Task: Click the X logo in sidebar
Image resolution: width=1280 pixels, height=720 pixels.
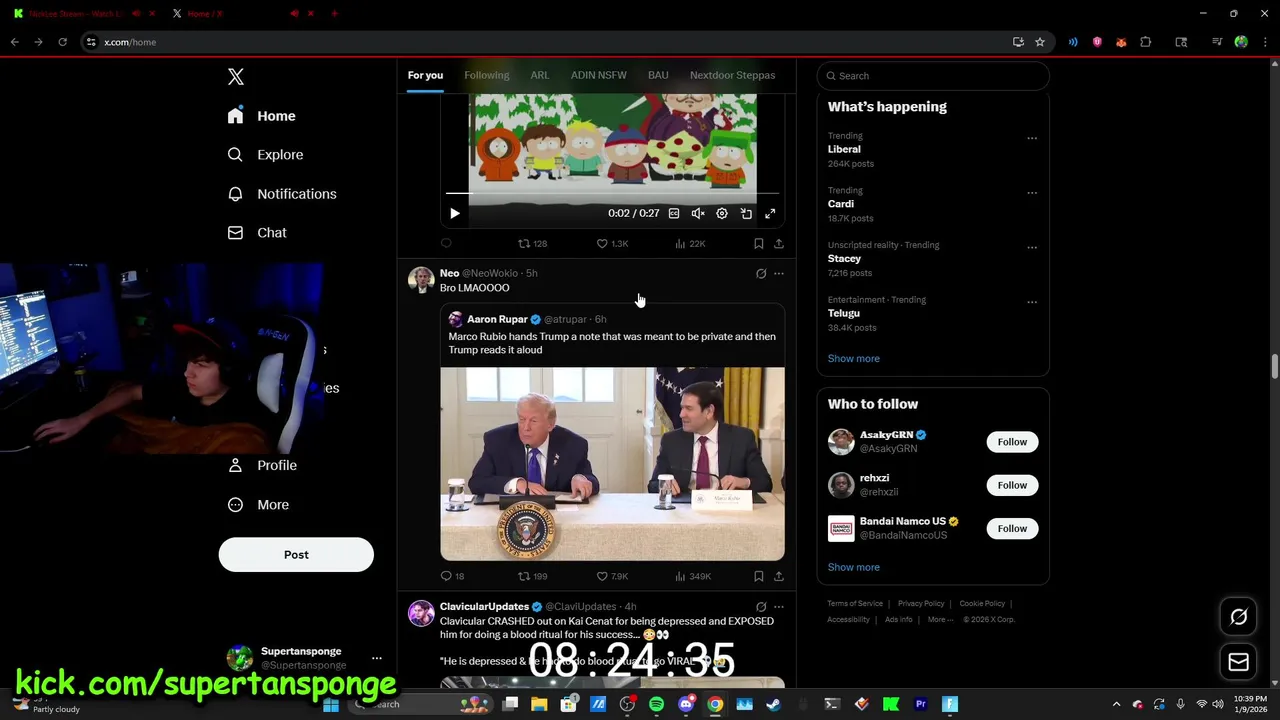Action: 236,77
